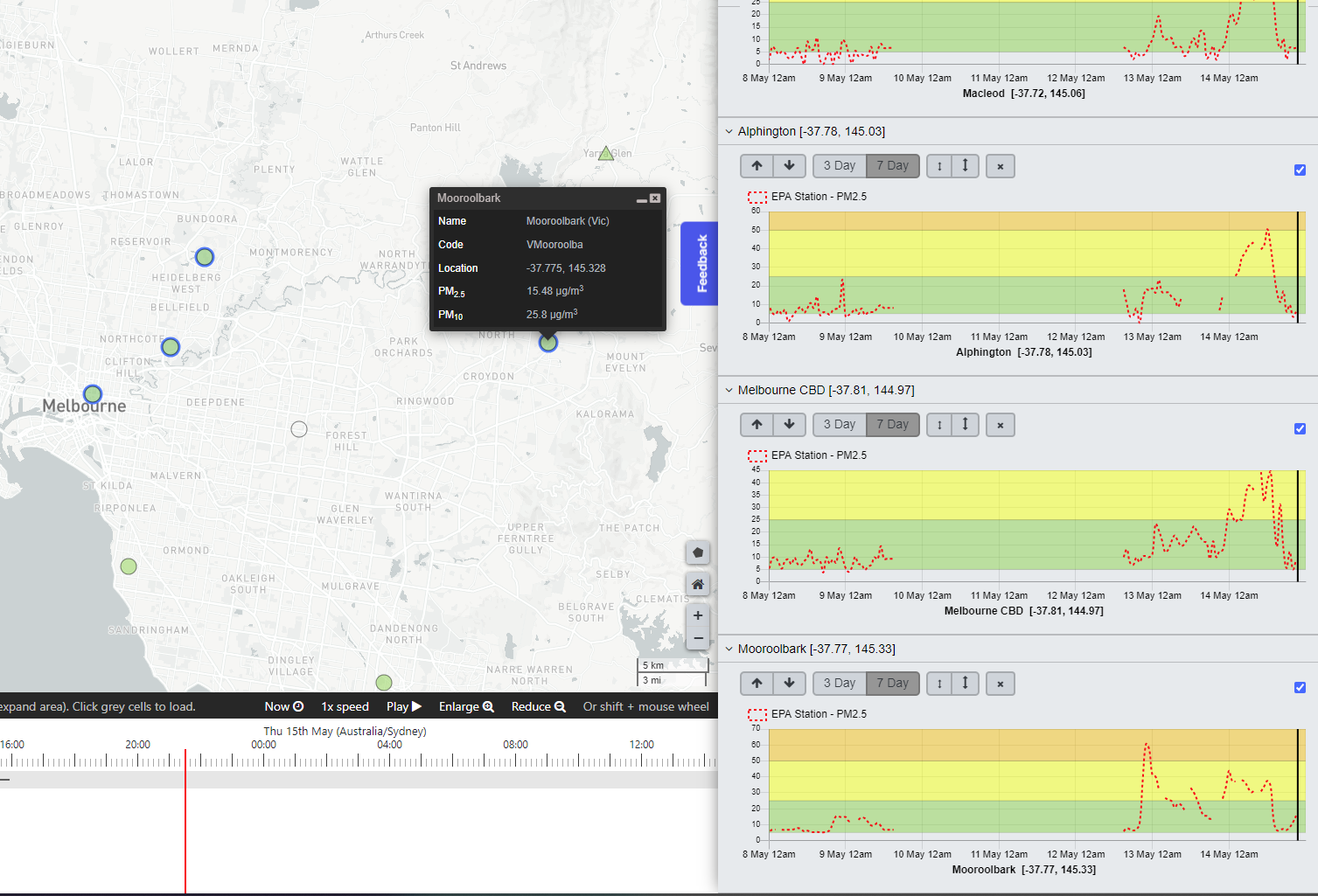Image resolution: width=1318 pixels, height=896 pixels.
Task: Zoom out with map minus button
Action: (x=698, y=638)
